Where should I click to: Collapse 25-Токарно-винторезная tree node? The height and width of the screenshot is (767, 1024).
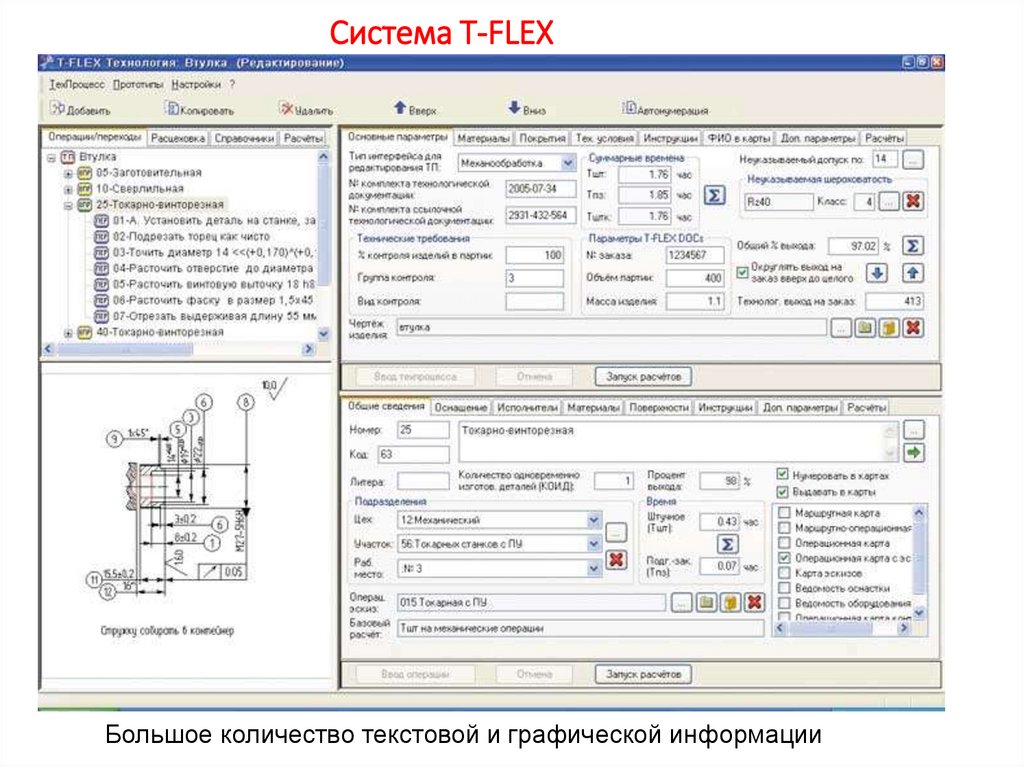tap(69, 205)
